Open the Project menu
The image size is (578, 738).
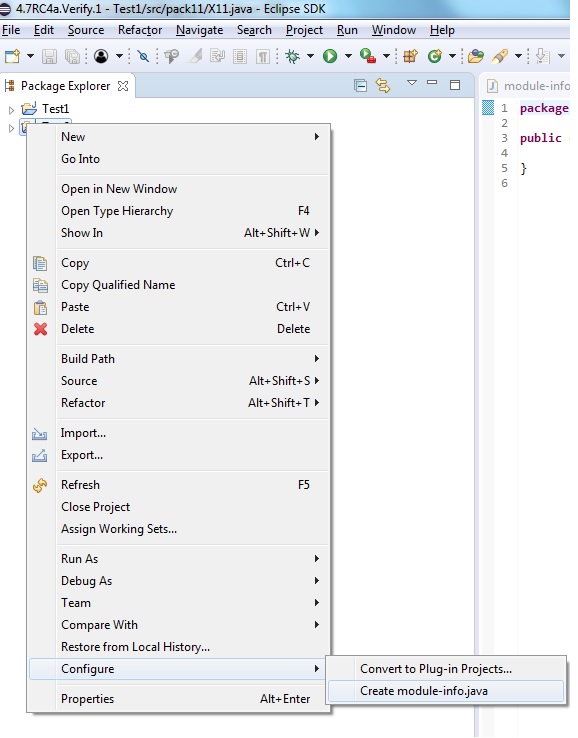tap(304, 30)
